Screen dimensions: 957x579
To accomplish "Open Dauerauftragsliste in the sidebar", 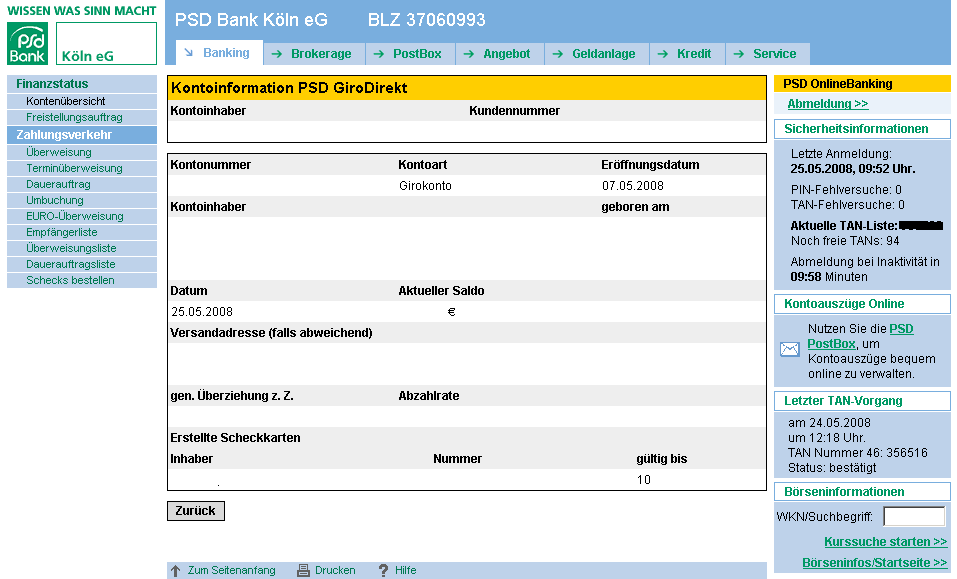I will [x=82, y=264].
